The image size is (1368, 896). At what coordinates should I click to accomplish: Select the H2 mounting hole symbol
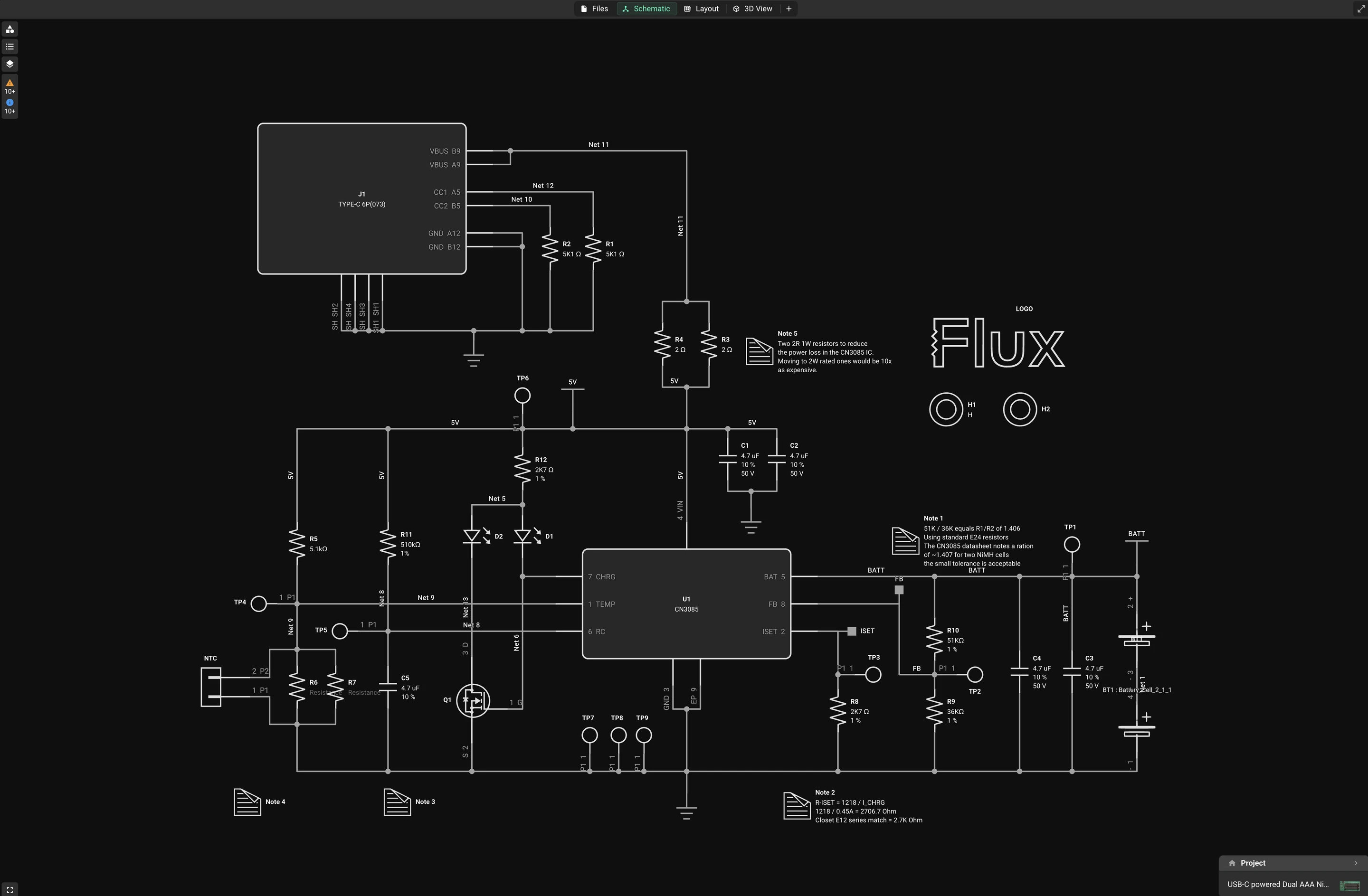point(1020,409)
